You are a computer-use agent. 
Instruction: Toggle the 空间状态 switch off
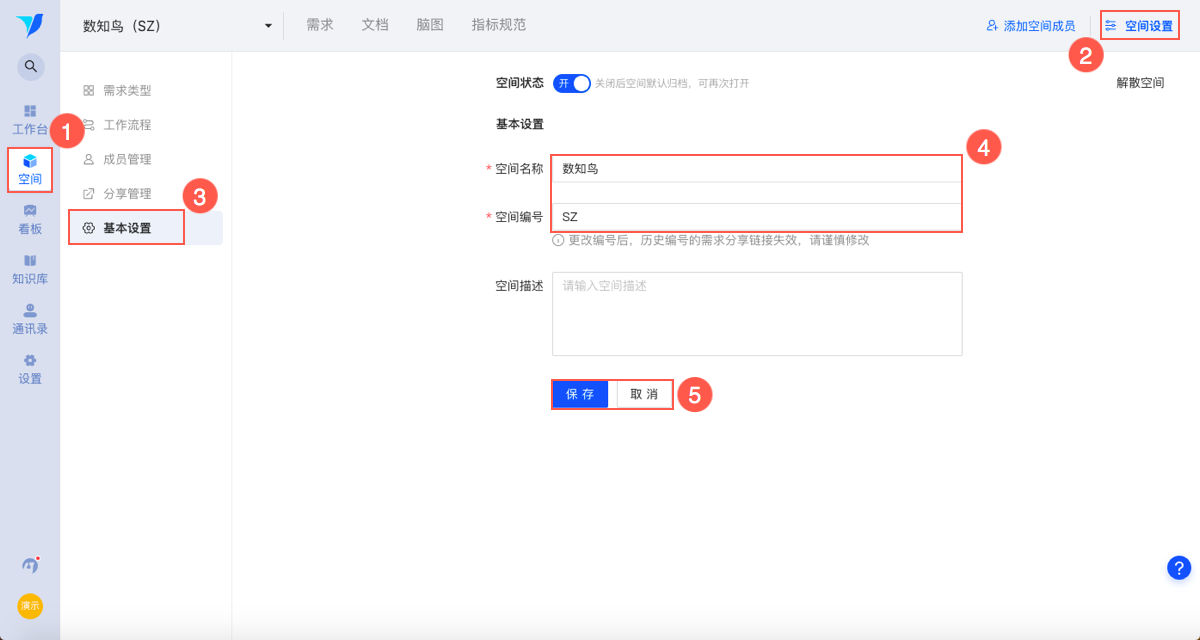pyautogui.click(x=572, y=83)
